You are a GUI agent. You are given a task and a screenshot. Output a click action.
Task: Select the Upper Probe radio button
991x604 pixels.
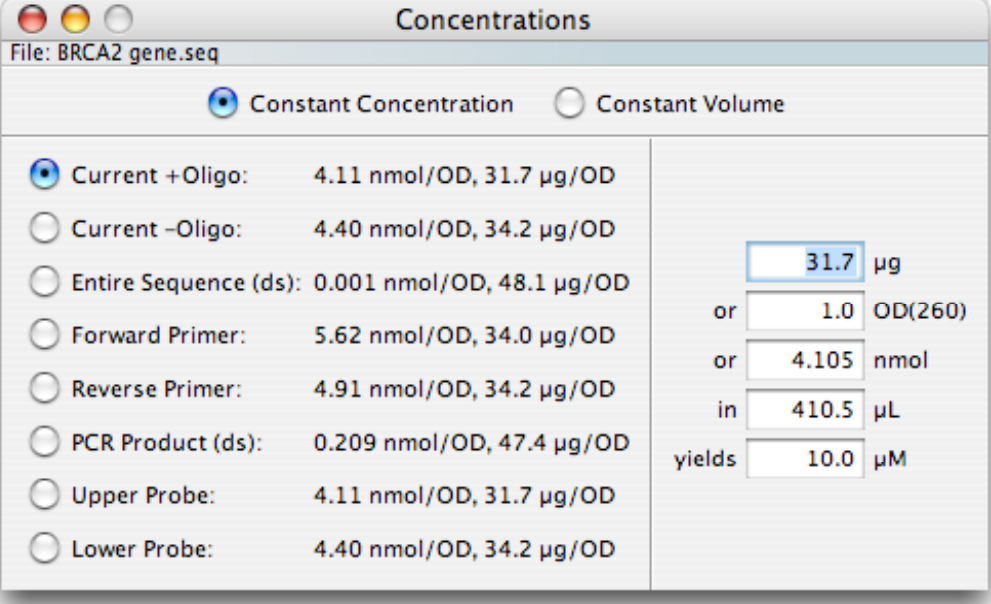tap(45, 495)
